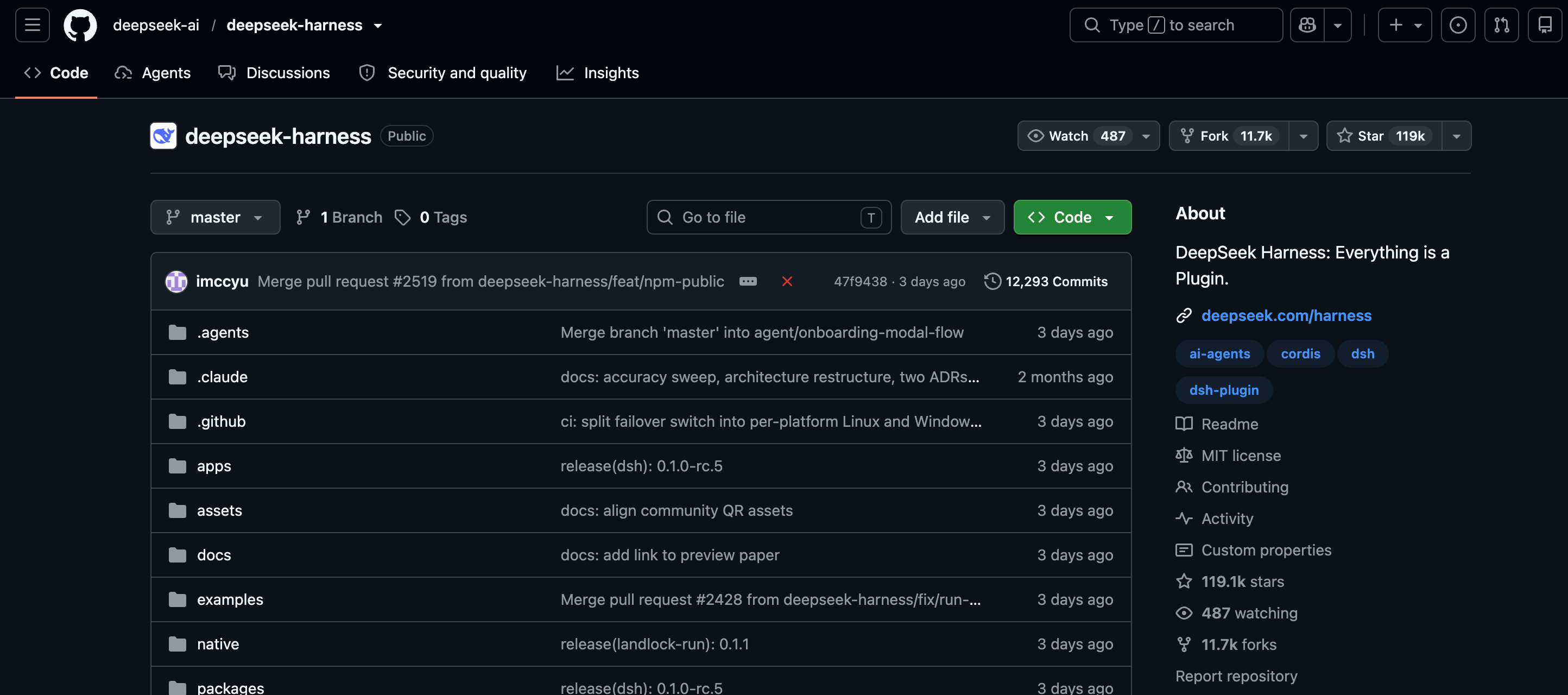Viewport: 1568px width, 695px height.
Task: Open the .agents folder
Action: [x=223, y=332]
